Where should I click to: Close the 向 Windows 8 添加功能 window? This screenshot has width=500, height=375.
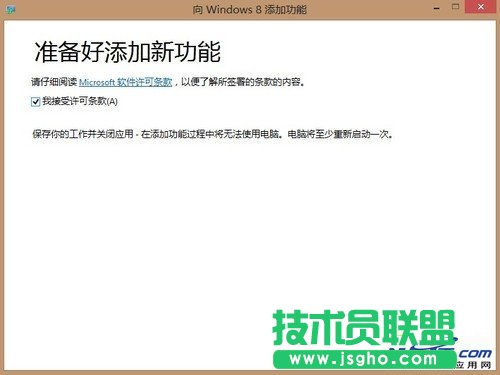point(481,7)
